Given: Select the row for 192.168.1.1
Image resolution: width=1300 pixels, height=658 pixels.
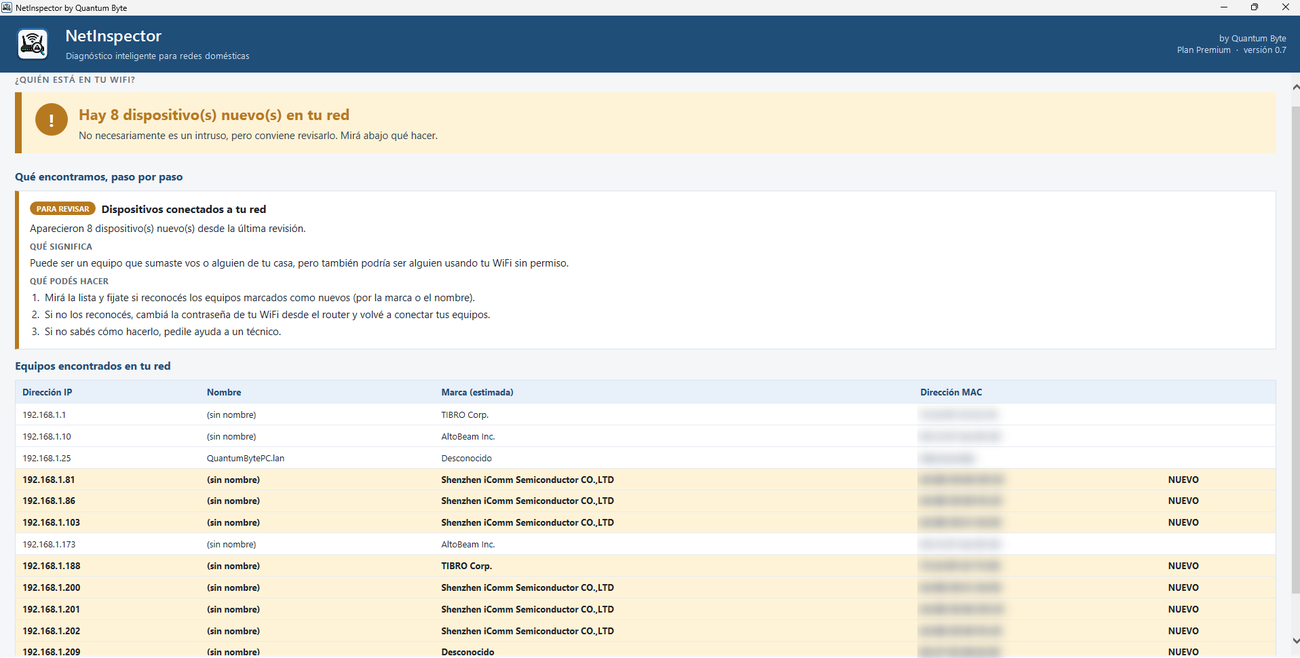Looking at the screenshot, I should tap(645, 414).
